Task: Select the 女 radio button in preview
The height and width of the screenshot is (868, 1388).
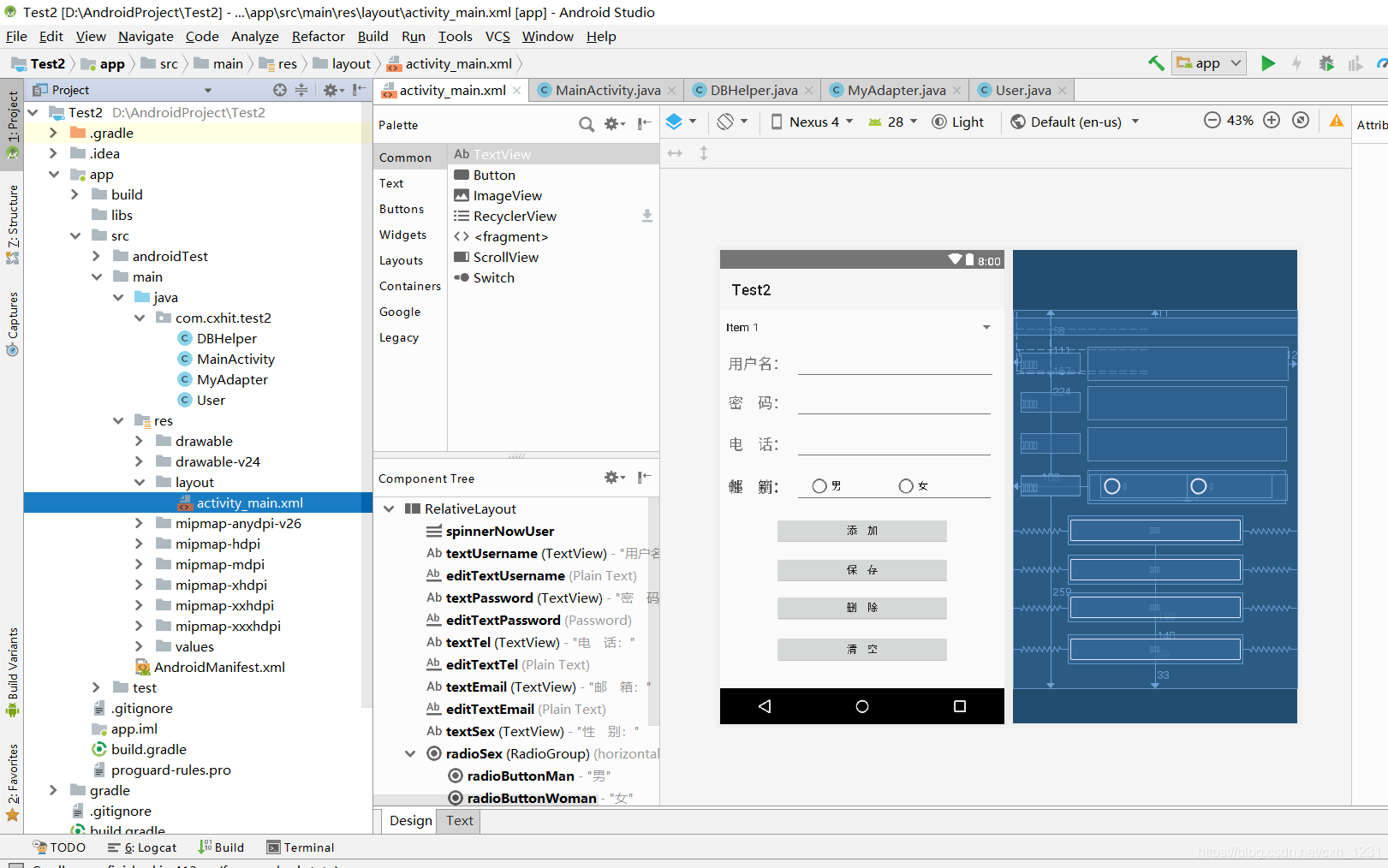Action: coord(906,486)
